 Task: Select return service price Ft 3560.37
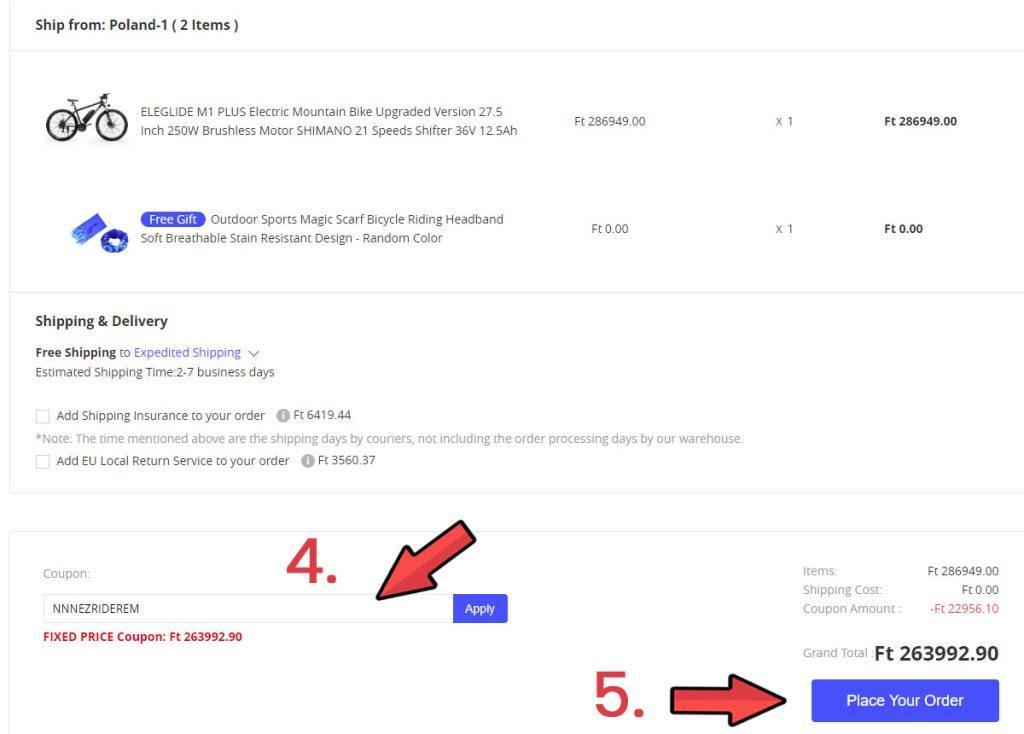pos(347,460)
